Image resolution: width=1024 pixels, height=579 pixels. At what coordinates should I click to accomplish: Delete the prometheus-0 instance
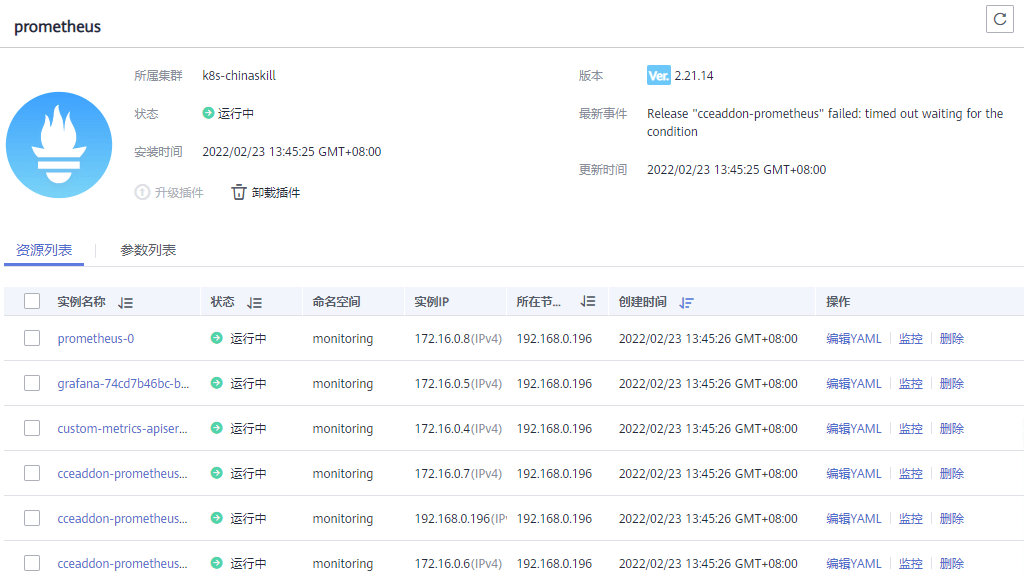(952, 339)
